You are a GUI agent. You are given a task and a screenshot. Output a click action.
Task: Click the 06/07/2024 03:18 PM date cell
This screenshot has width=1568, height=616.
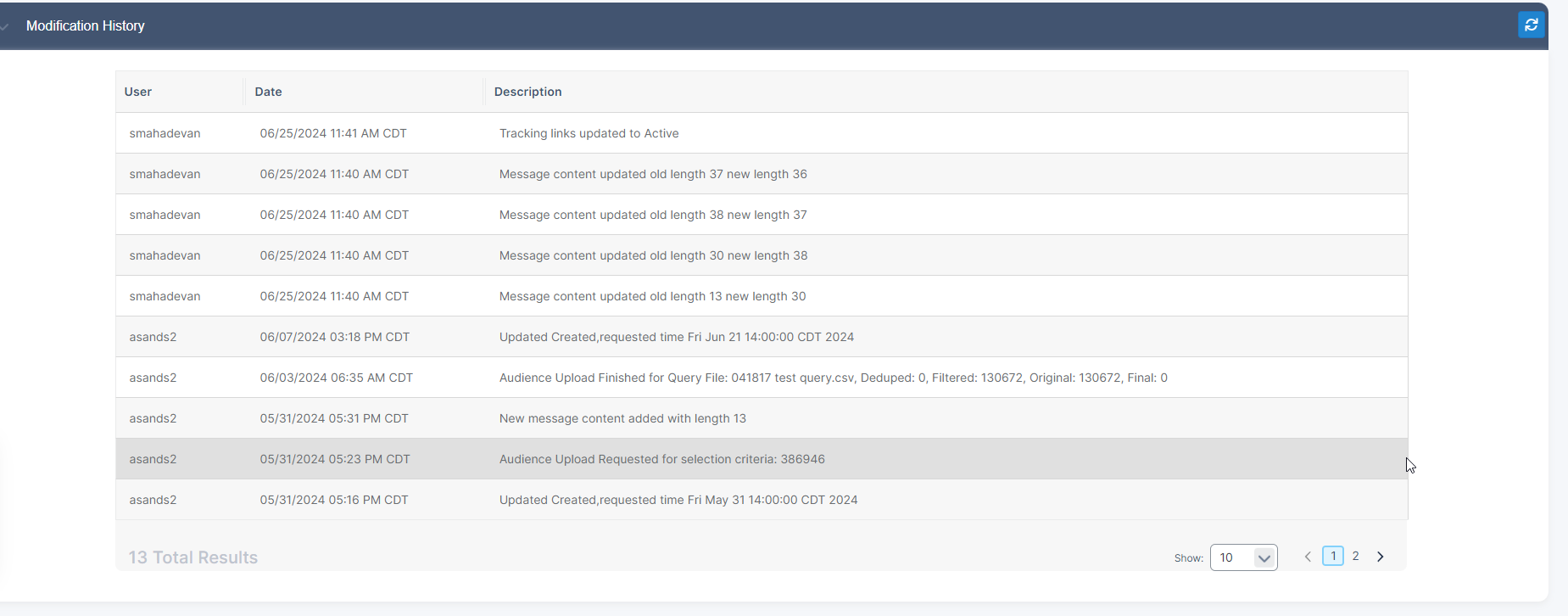pyautogui.click(x=334, y=337)
